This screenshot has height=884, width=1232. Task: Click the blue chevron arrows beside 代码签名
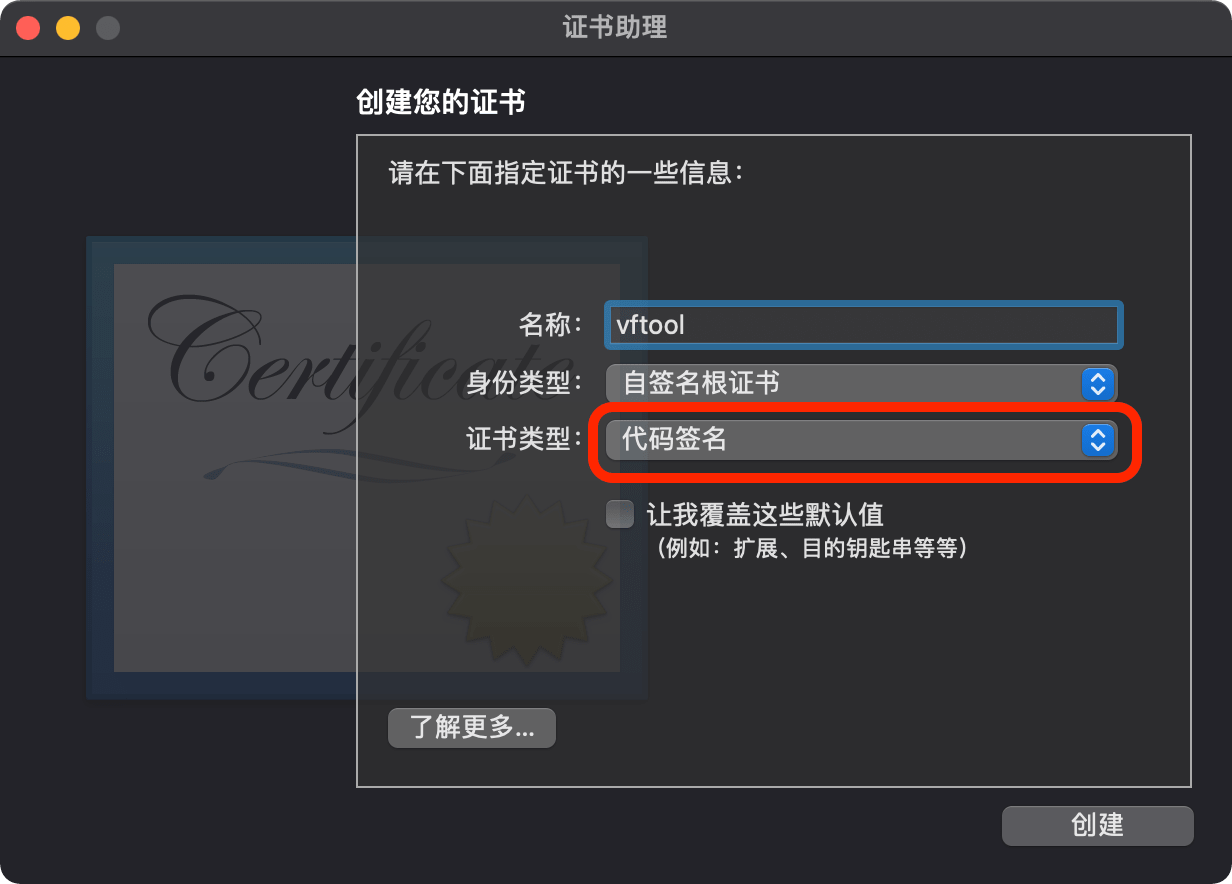click(x=1097, y=439)
